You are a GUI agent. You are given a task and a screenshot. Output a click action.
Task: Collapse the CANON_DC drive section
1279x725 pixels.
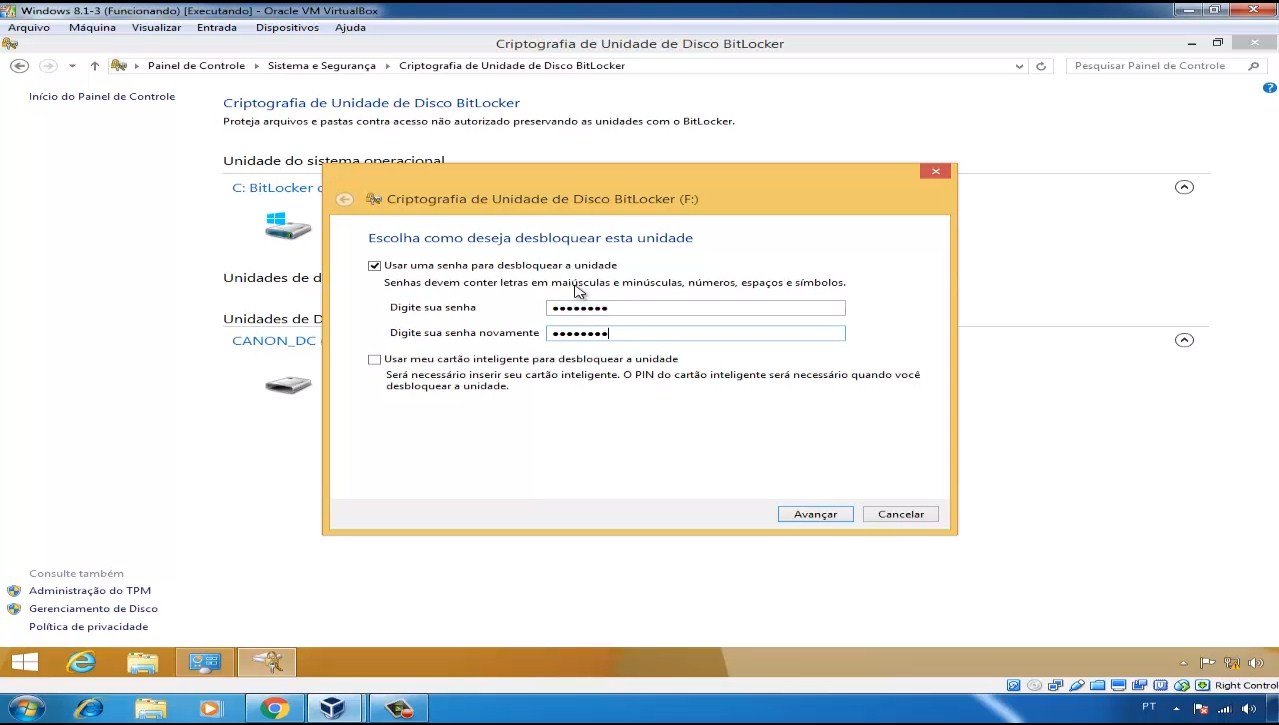click(1184, 340)
